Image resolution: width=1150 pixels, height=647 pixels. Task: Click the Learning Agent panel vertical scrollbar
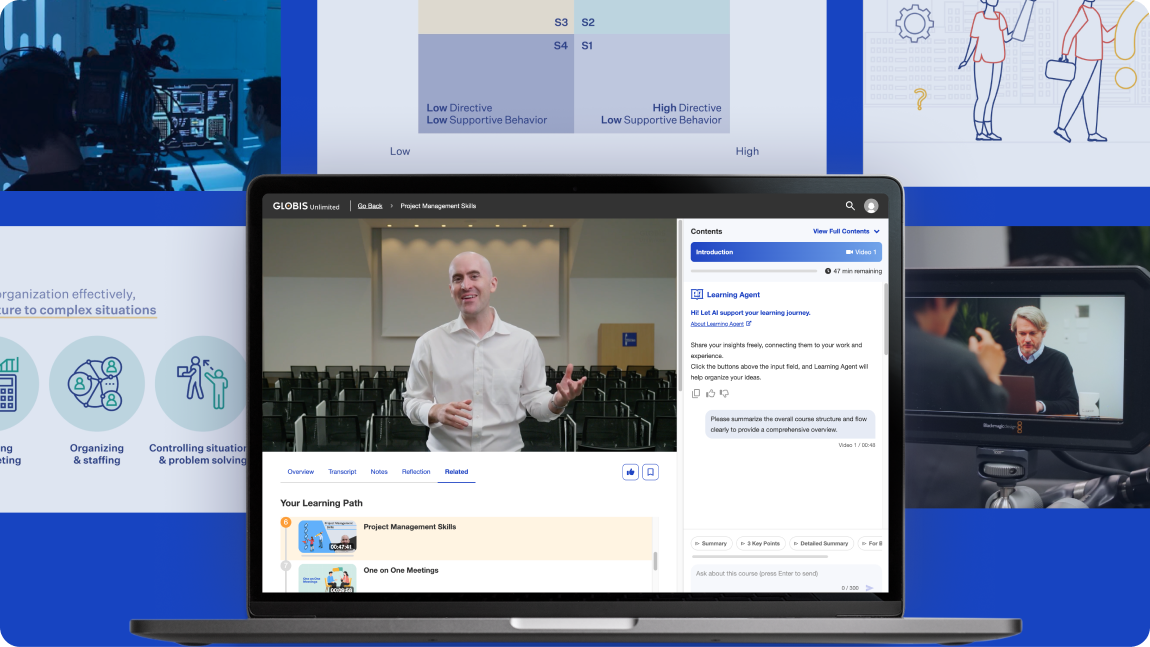pyautogui.click(x=885, y=318)
